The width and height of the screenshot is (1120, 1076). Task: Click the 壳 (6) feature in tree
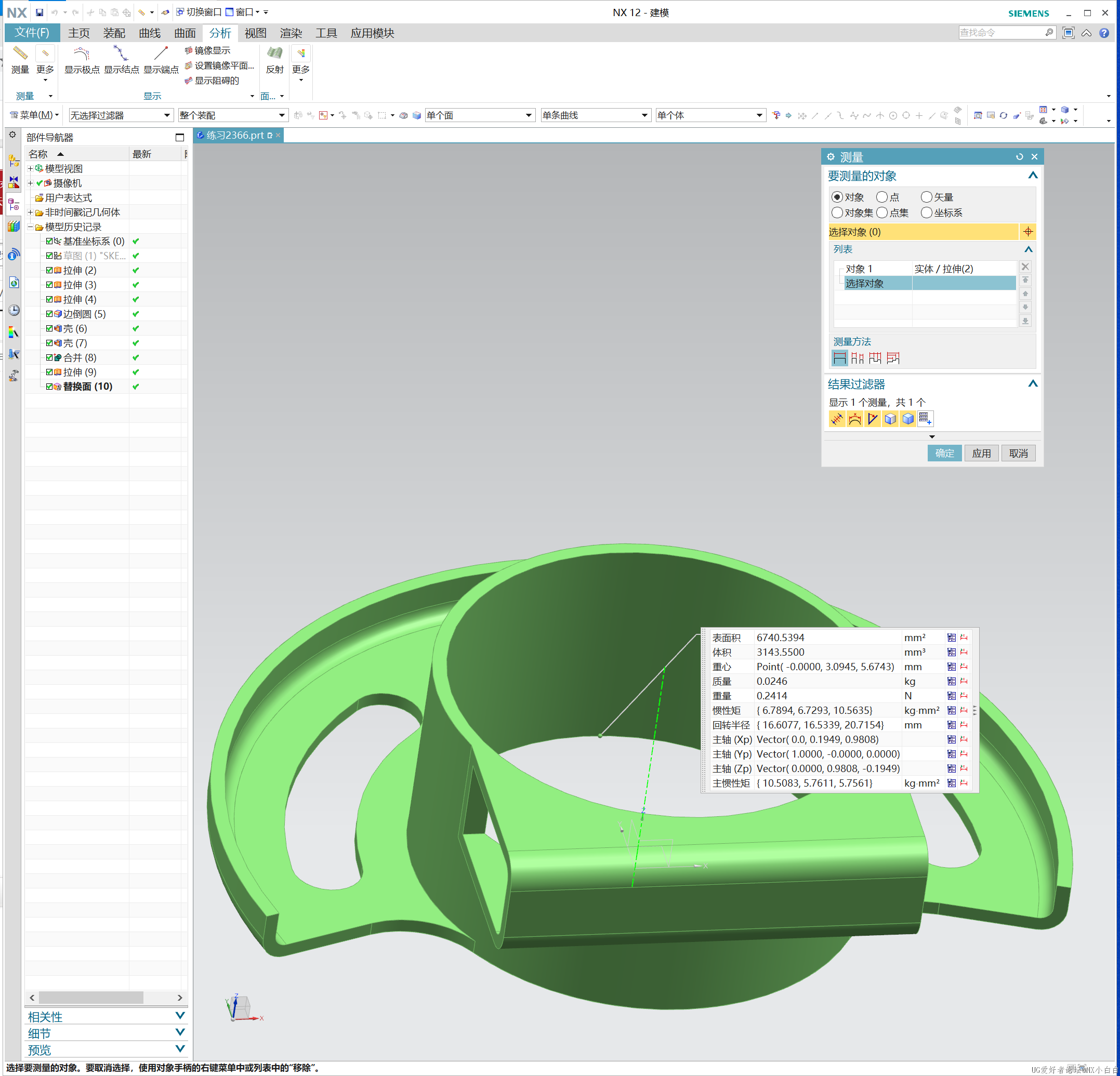75,328
